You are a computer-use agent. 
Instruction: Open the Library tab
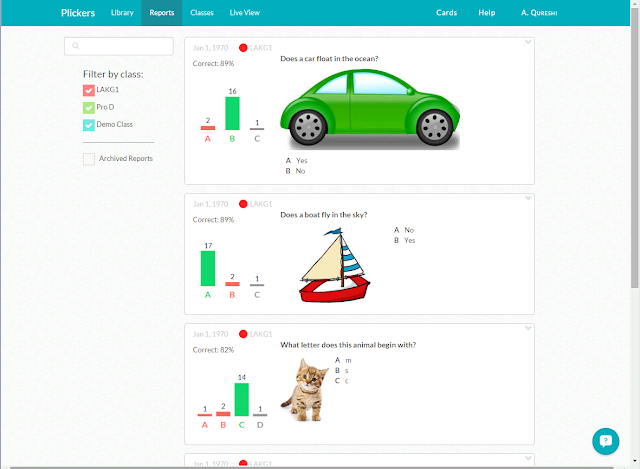tap(122, 13)
